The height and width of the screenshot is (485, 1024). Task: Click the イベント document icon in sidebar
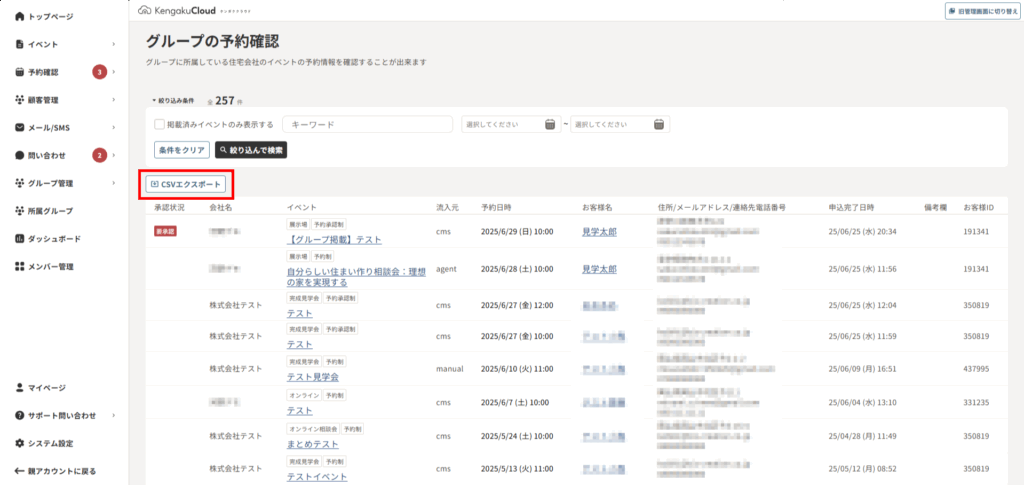(20, 44)
